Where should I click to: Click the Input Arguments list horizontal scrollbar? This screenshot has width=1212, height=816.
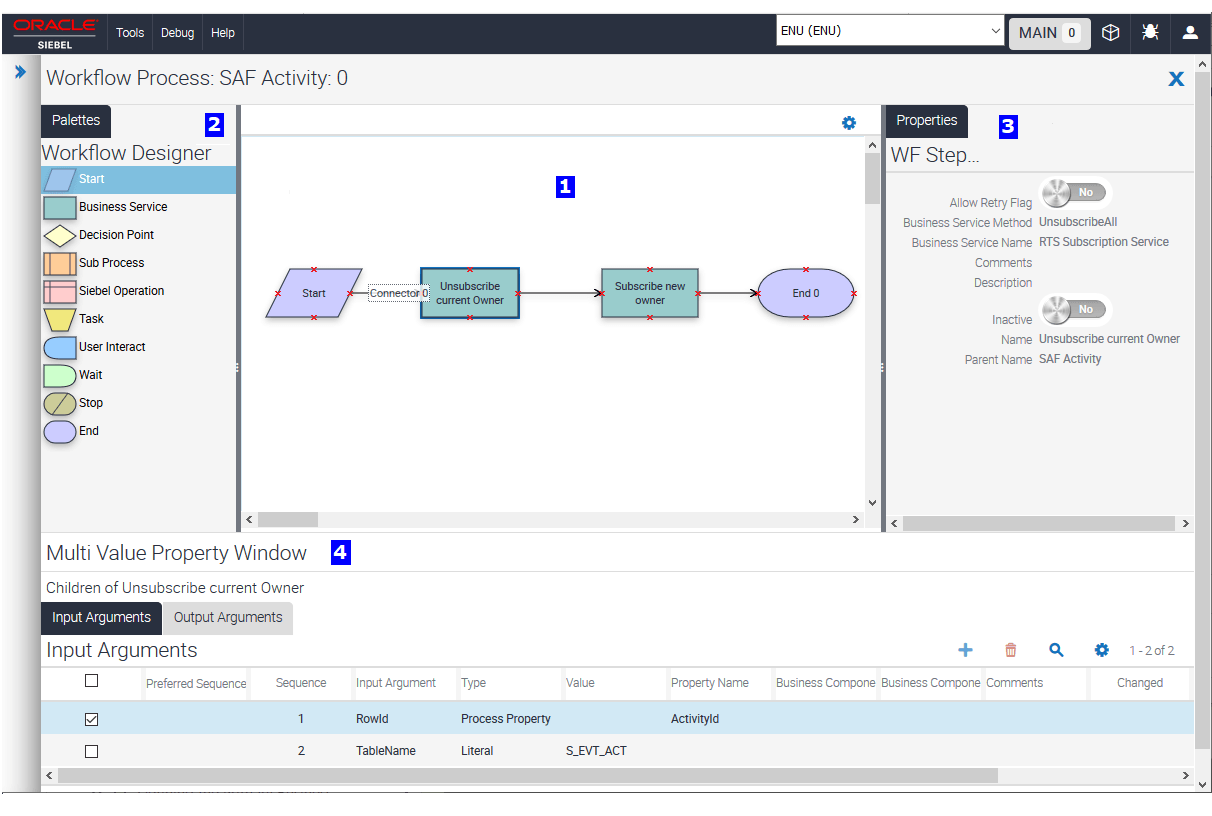click(528, 775)
